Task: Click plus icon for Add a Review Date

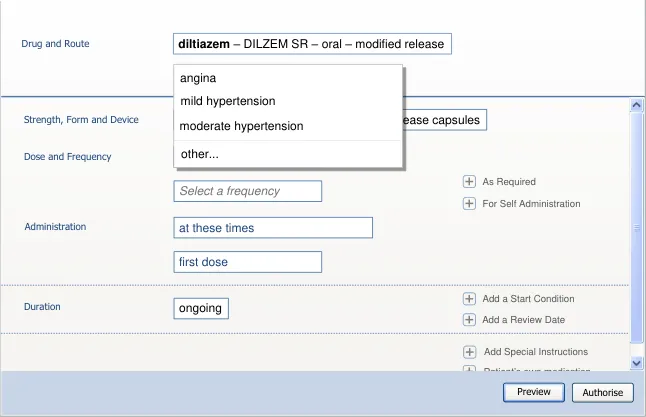Action: pos(469,320)
